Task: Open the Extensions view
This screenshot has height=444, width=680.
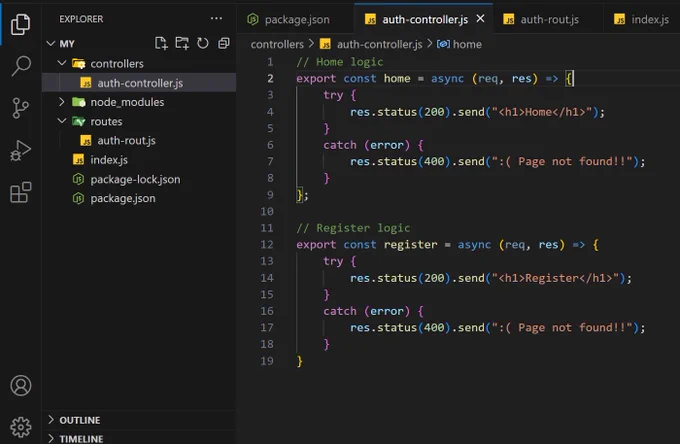Action: tap(20, 192)
